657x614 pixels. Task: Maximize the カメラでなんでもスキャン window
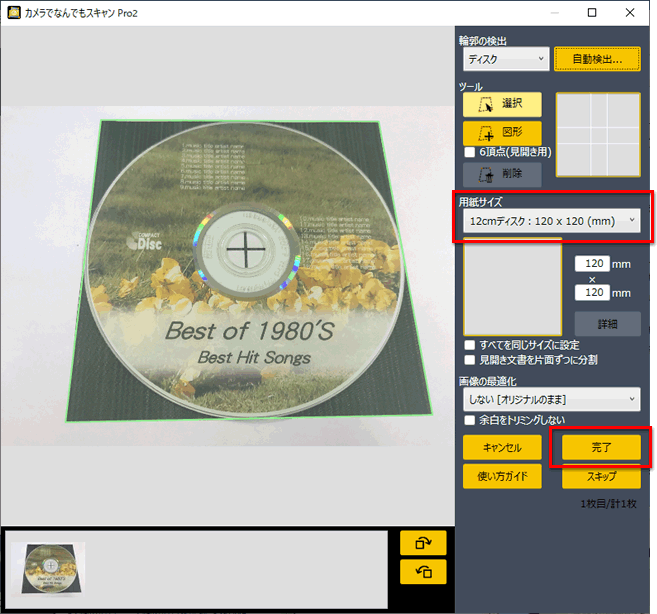tap(592, 13)
